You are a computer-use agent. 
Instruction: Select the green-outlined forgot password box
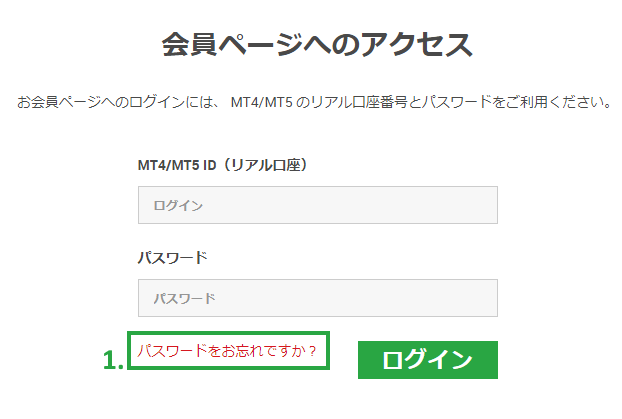click(227, 351)
